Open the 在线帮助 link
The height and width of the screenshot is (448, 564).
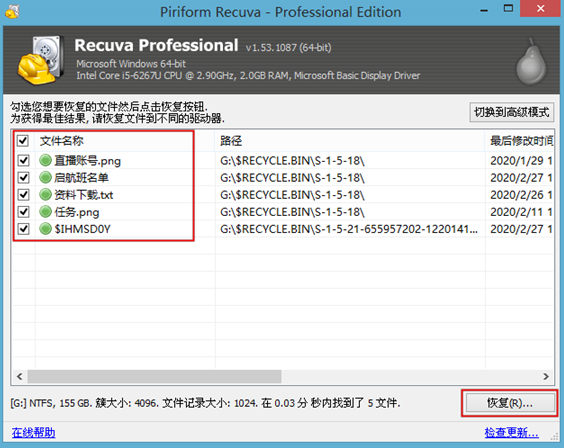pyautogui.click(x=33, y=432)
